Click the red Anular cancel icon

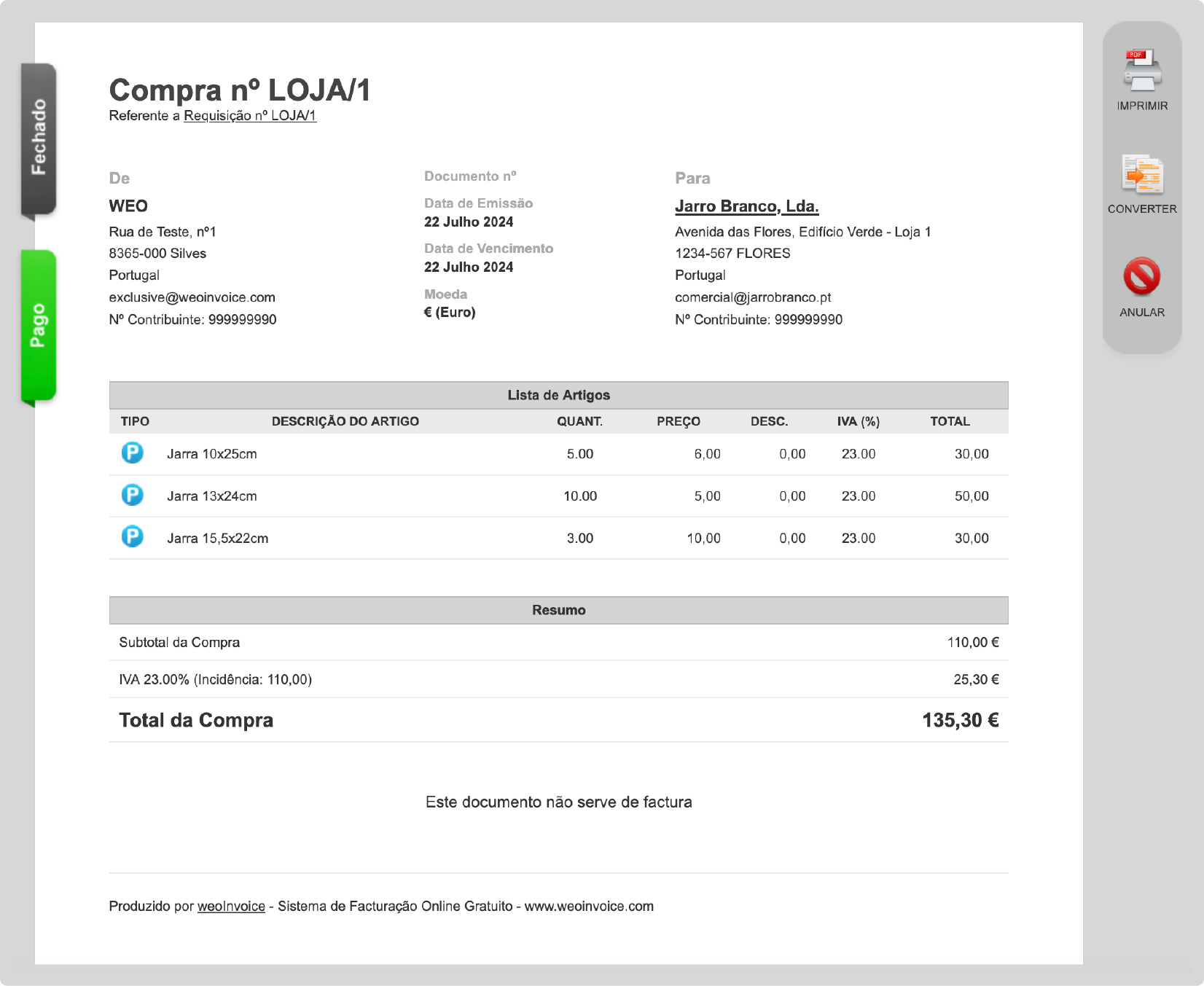[x=1141, y=277]
